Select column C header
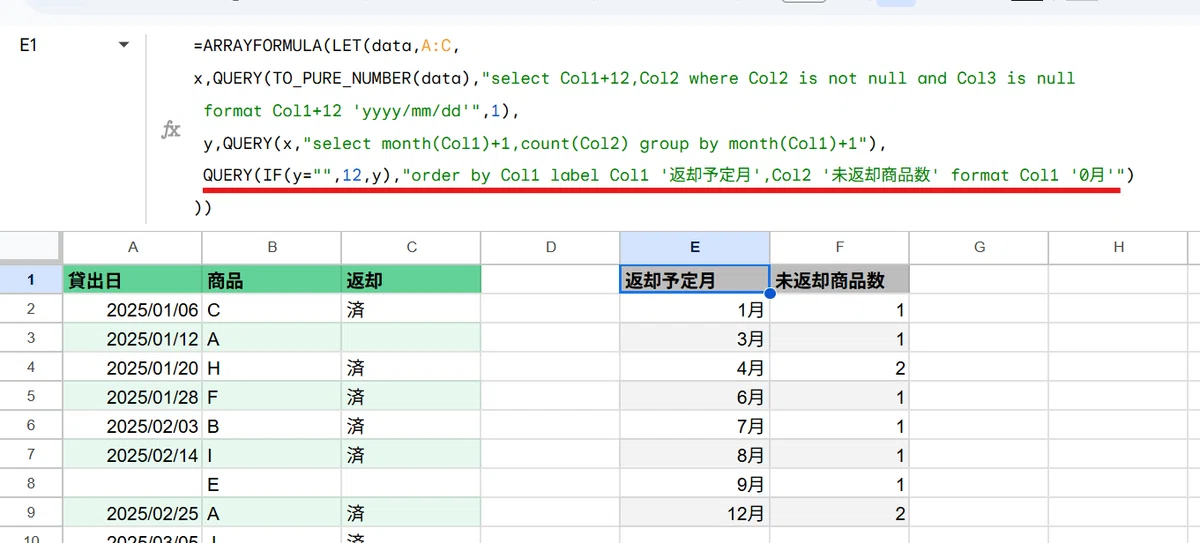This screenshot has height=543, width=1200. pyautogui.click(x=411, y=247)
